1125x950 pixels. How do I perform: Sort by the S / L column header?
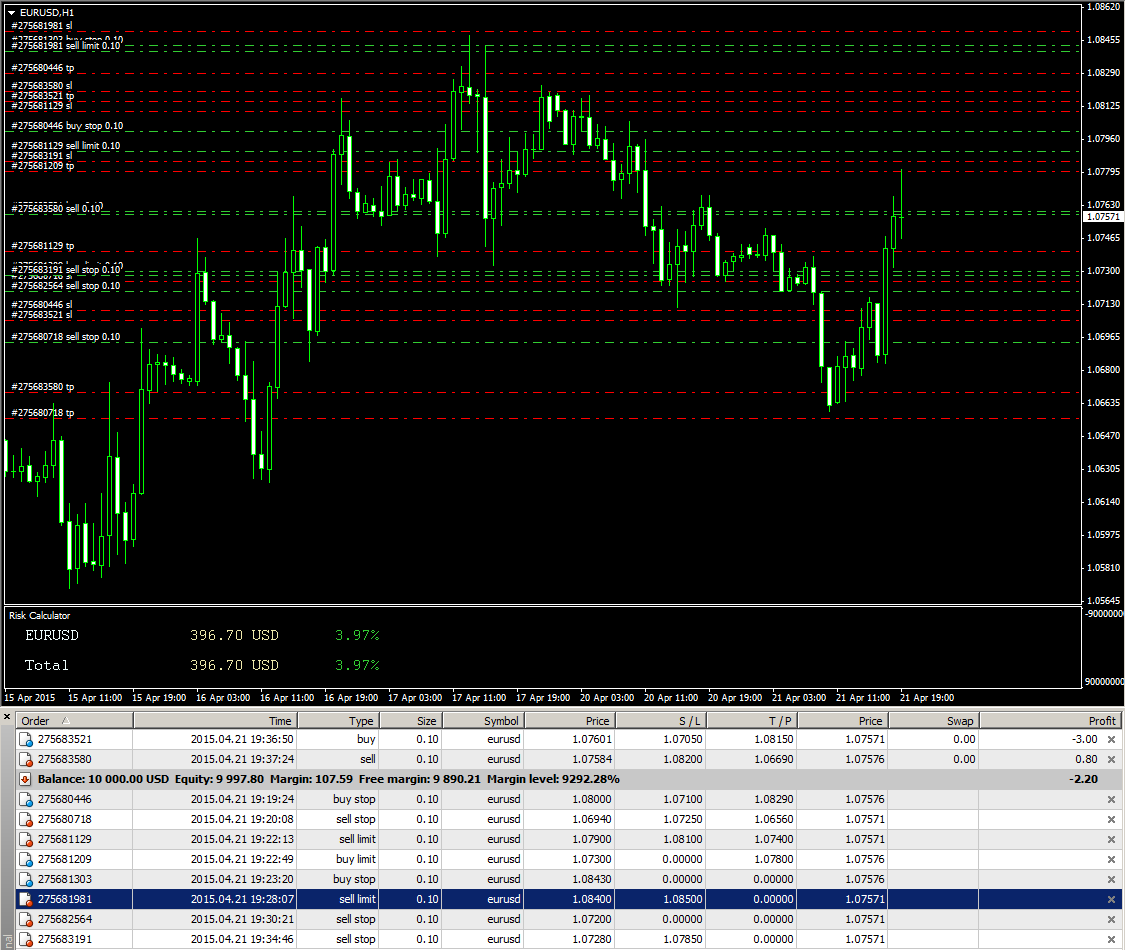(x=661, y=720)
